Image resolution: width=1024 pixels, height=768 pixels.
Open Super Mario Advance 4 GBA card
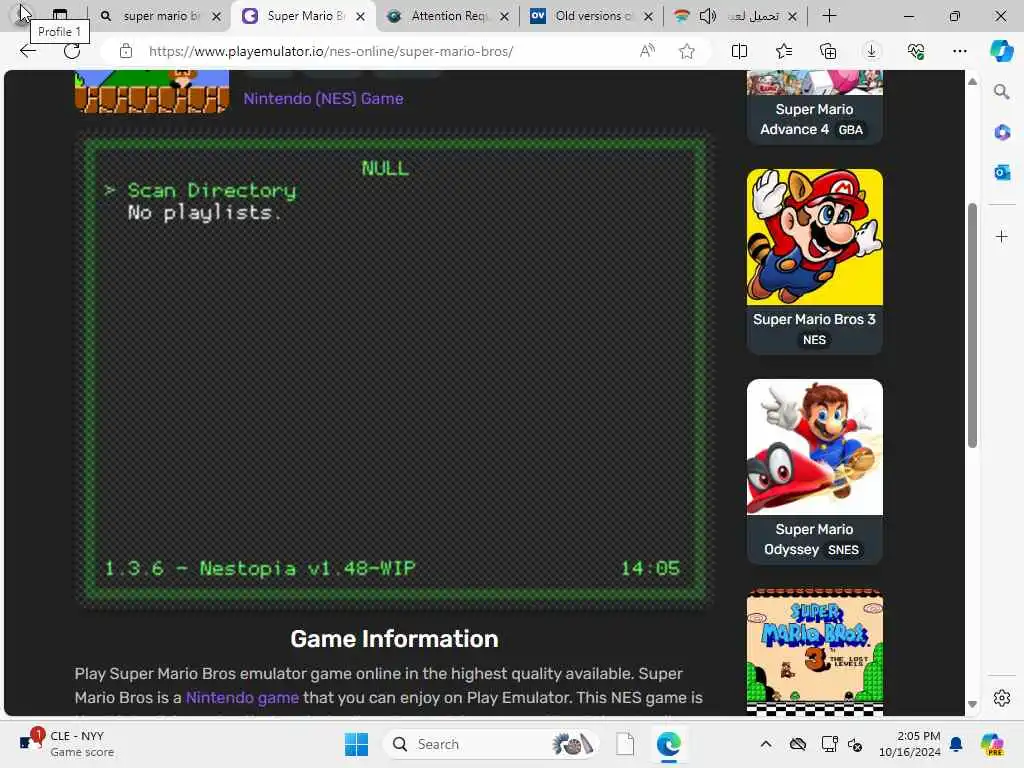(x=814, y=107)
